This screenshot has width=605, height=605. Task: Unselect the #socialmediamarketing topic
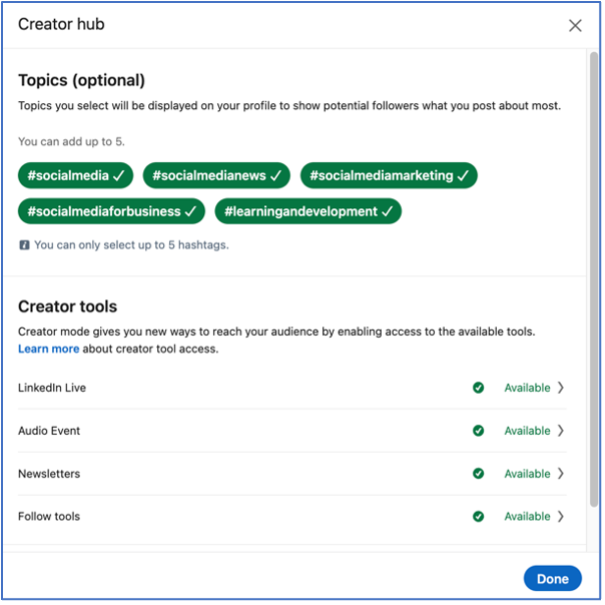click(x=389, y=176)
